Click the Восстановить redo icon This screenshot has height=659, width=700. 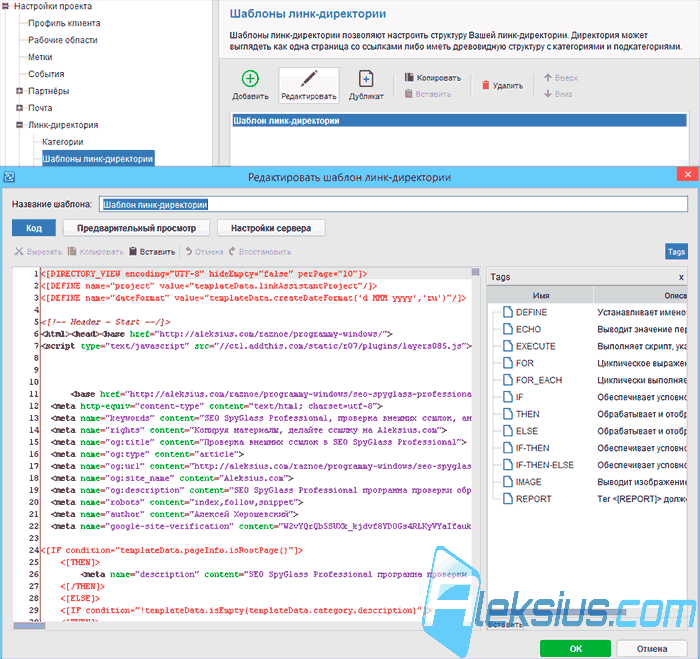232,251
